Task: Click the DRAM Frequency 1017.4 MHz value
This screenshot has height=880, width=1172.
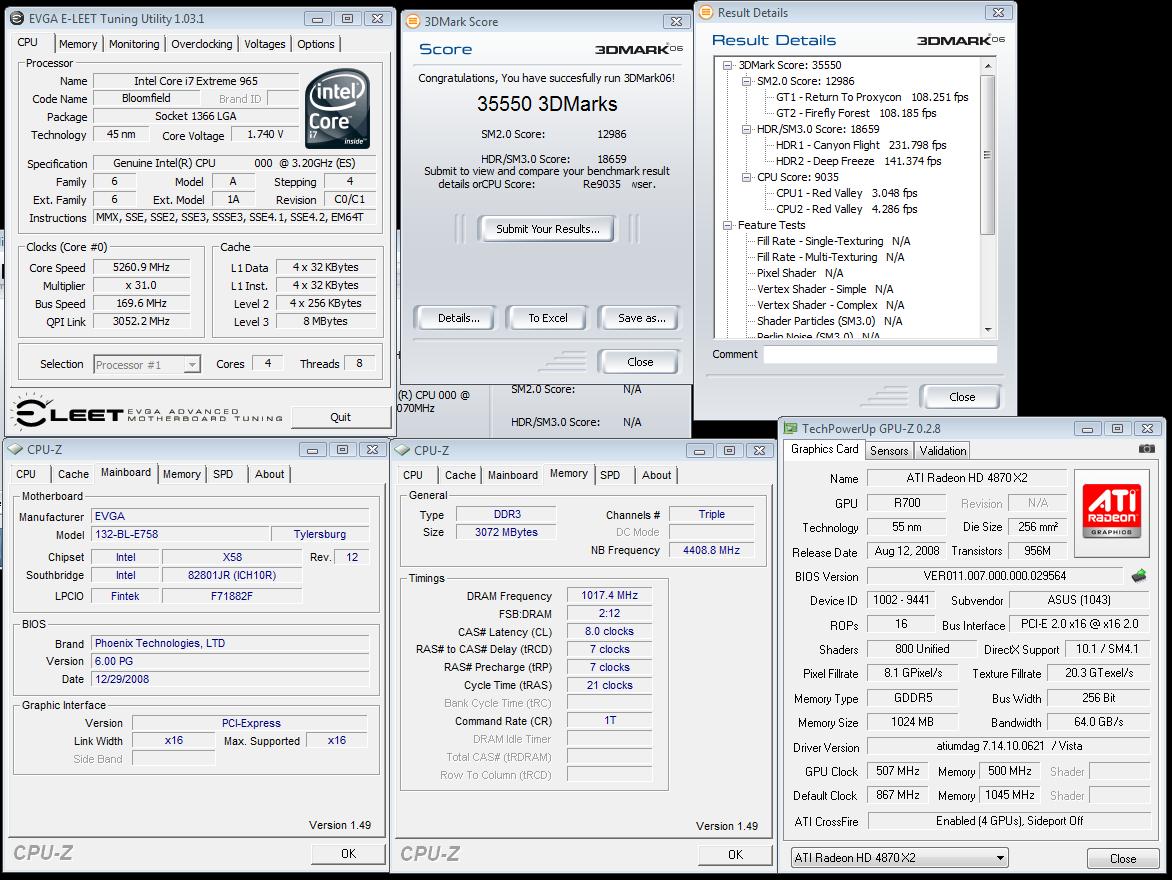Action: [610, 595]
